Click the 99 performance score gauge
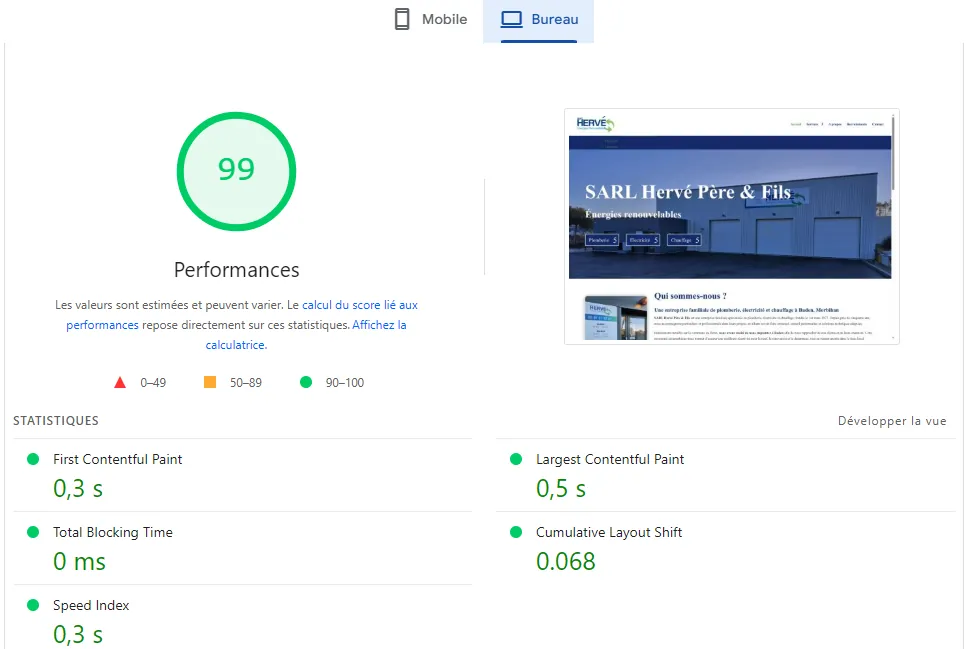The height and width of the screenshot is (649, 966). 237,171
